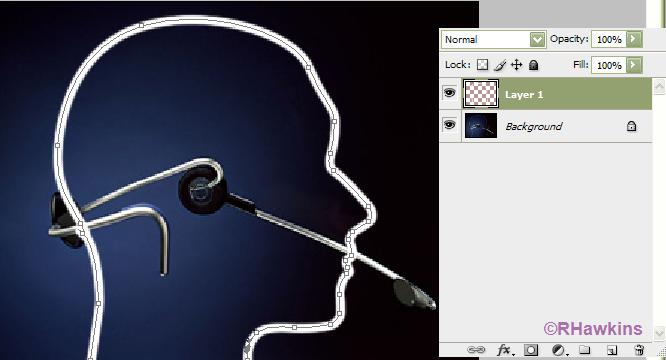Click the path anchor point at top of head
Image resolution: width=666 pixels, height=360 pixels.
point(141,25)
